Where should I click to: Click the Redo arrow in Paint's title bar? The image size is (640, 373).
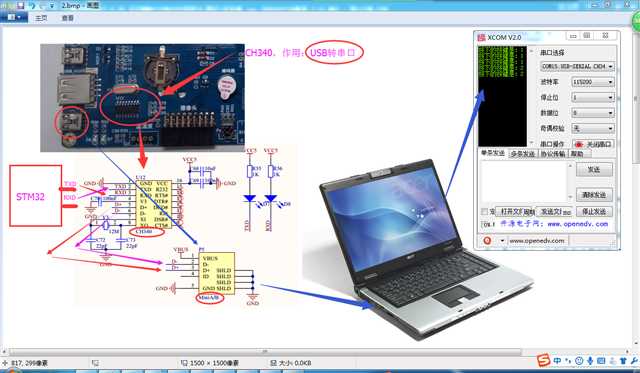(x=43, y=5)
